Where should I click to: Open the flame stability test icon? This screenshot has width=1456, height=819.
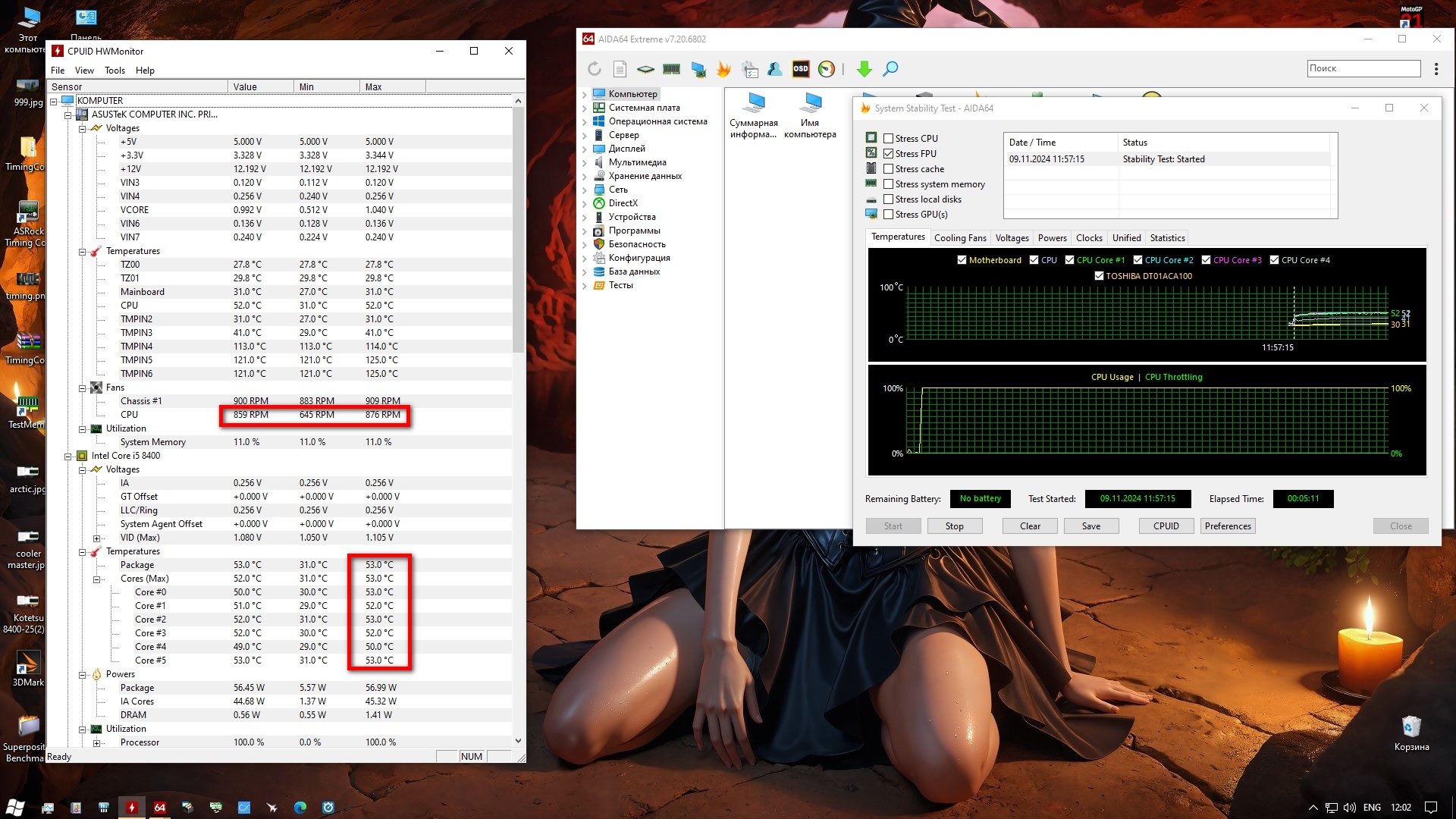pyautogui.click(x=723, y=69)
